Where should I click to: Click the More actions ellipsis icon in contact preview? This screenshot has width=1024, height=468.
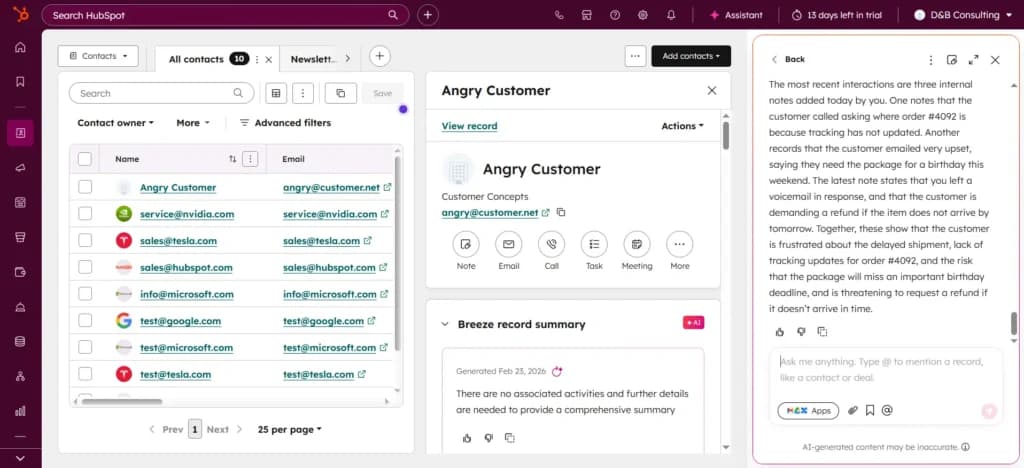click(x=680, y=244)
